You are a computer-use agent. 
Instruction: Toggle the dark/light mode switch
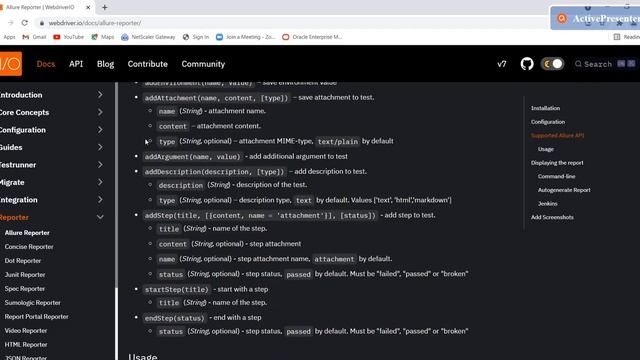tap(552, 64)
